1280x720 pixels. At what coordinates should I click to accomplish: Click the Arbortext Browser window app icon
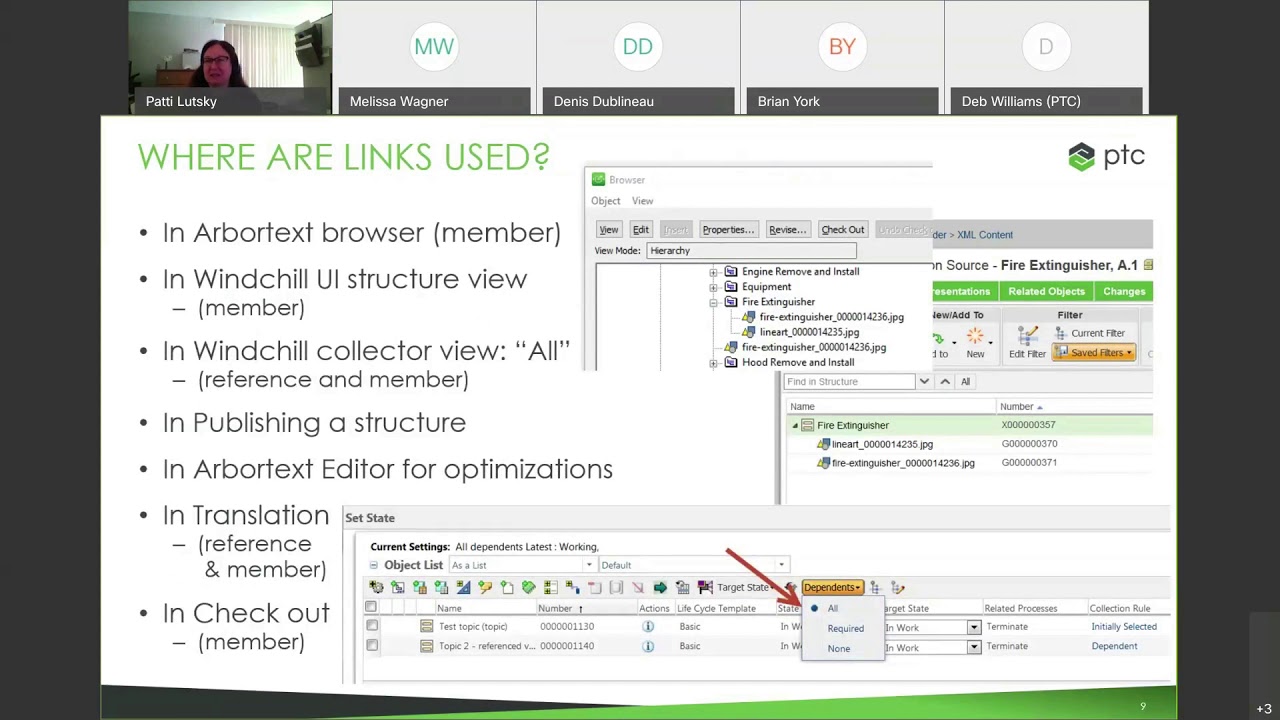(598, 180)
